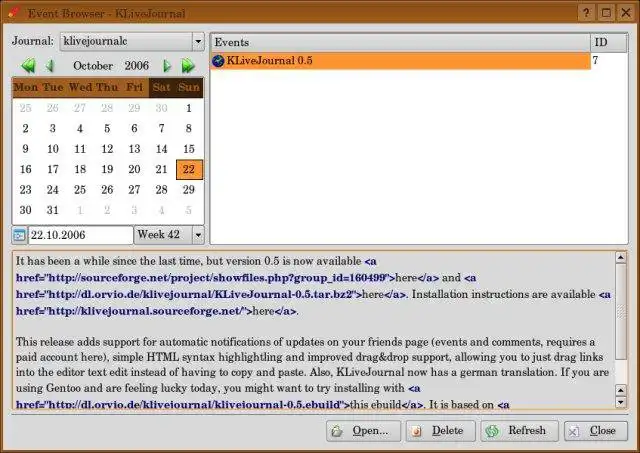Click ID value 7 in events list

click(x=596, y=60)
